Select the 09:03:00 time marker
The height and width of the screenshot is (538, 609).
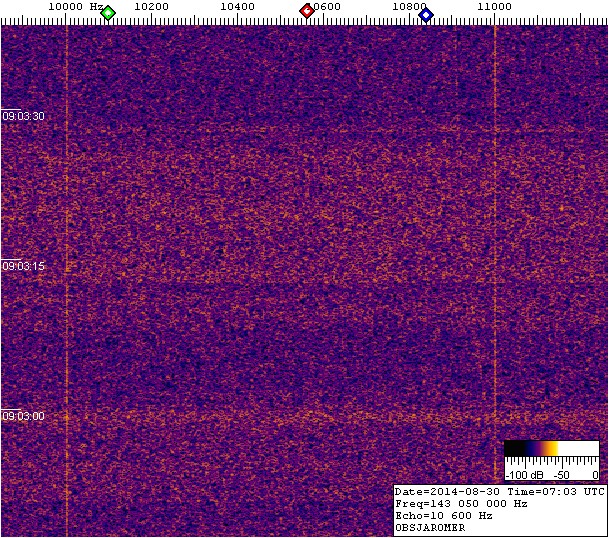point(24,416)
